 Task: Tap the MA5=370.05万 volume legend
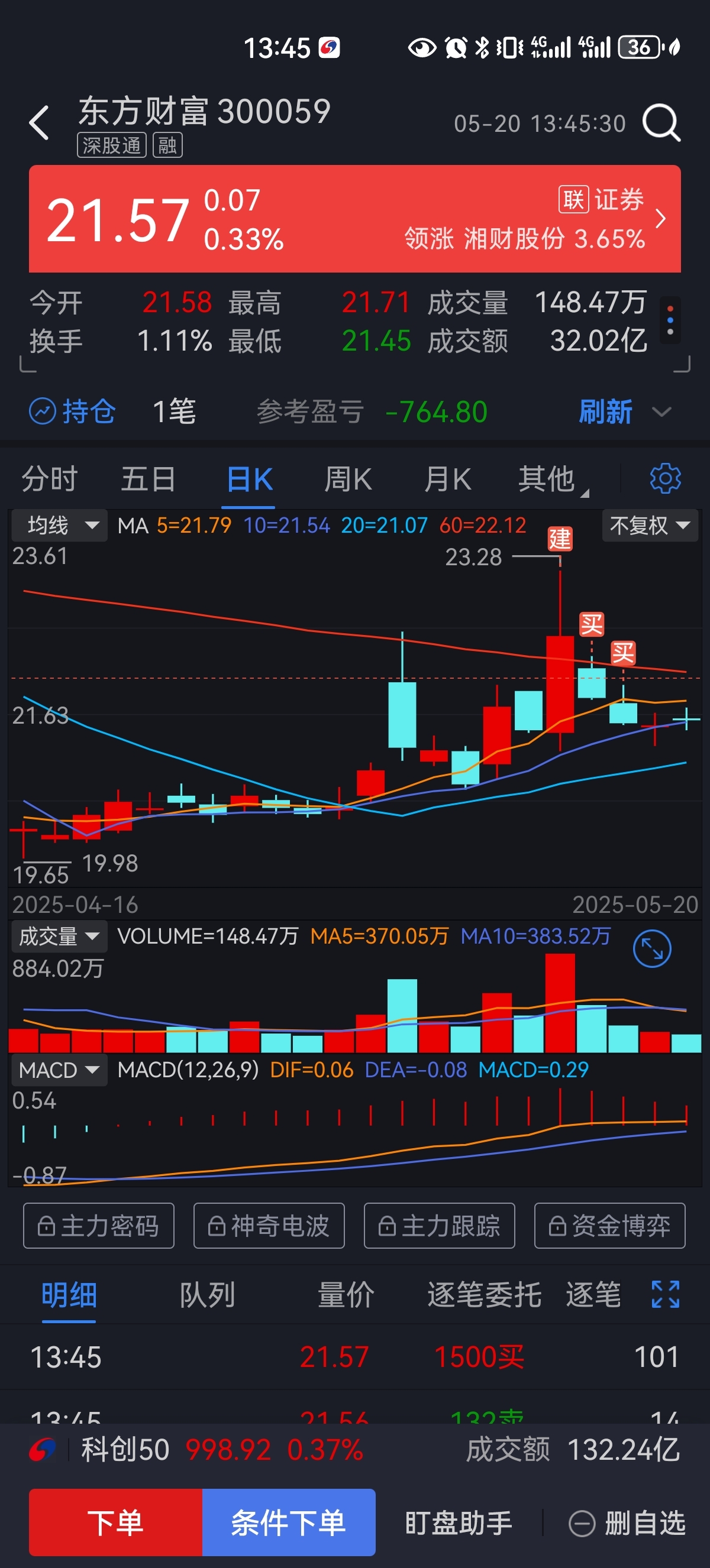[379, 935]
